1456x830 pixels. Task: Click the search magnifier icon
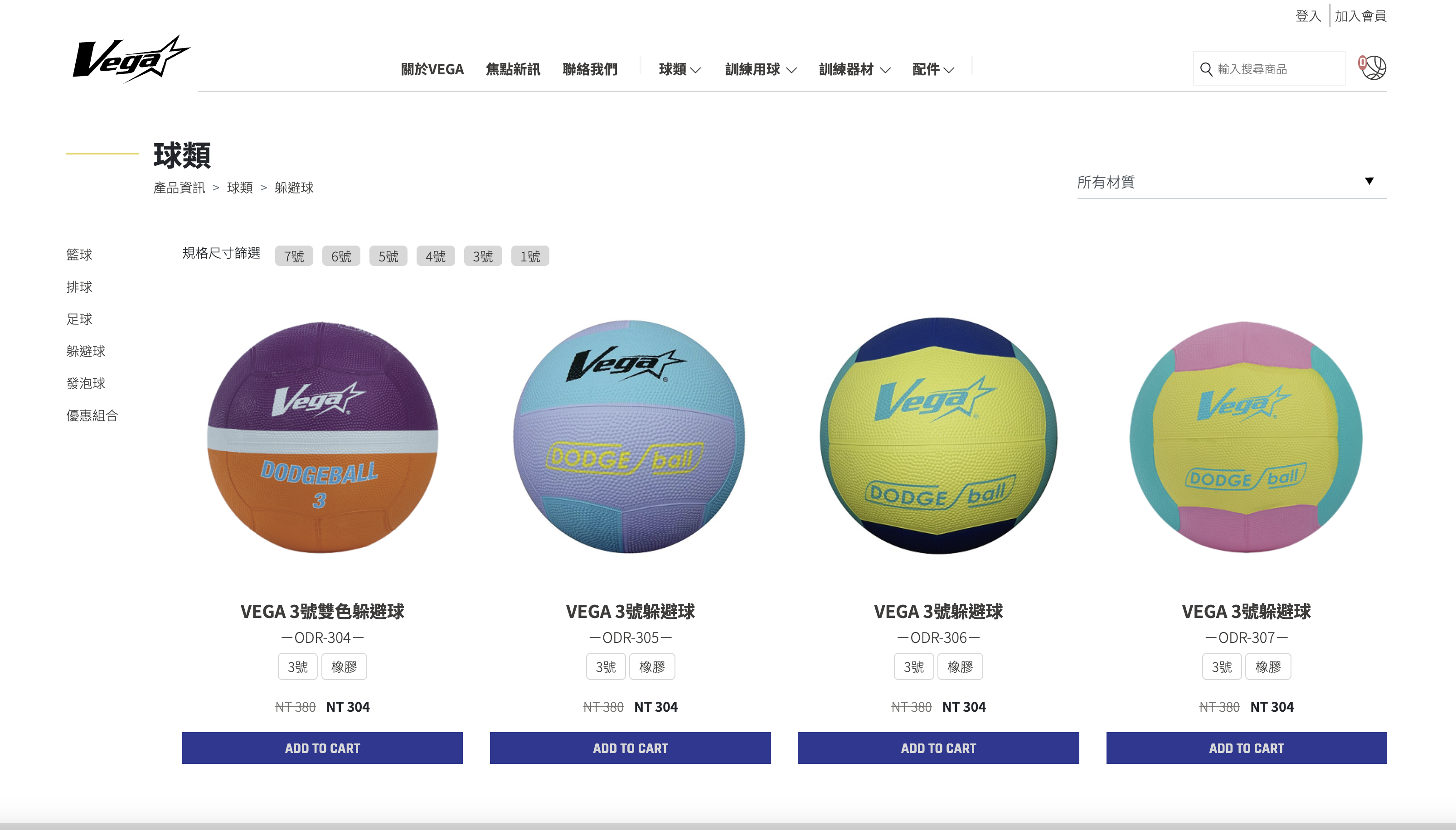pyautogui.click(x=1206, y=69)
